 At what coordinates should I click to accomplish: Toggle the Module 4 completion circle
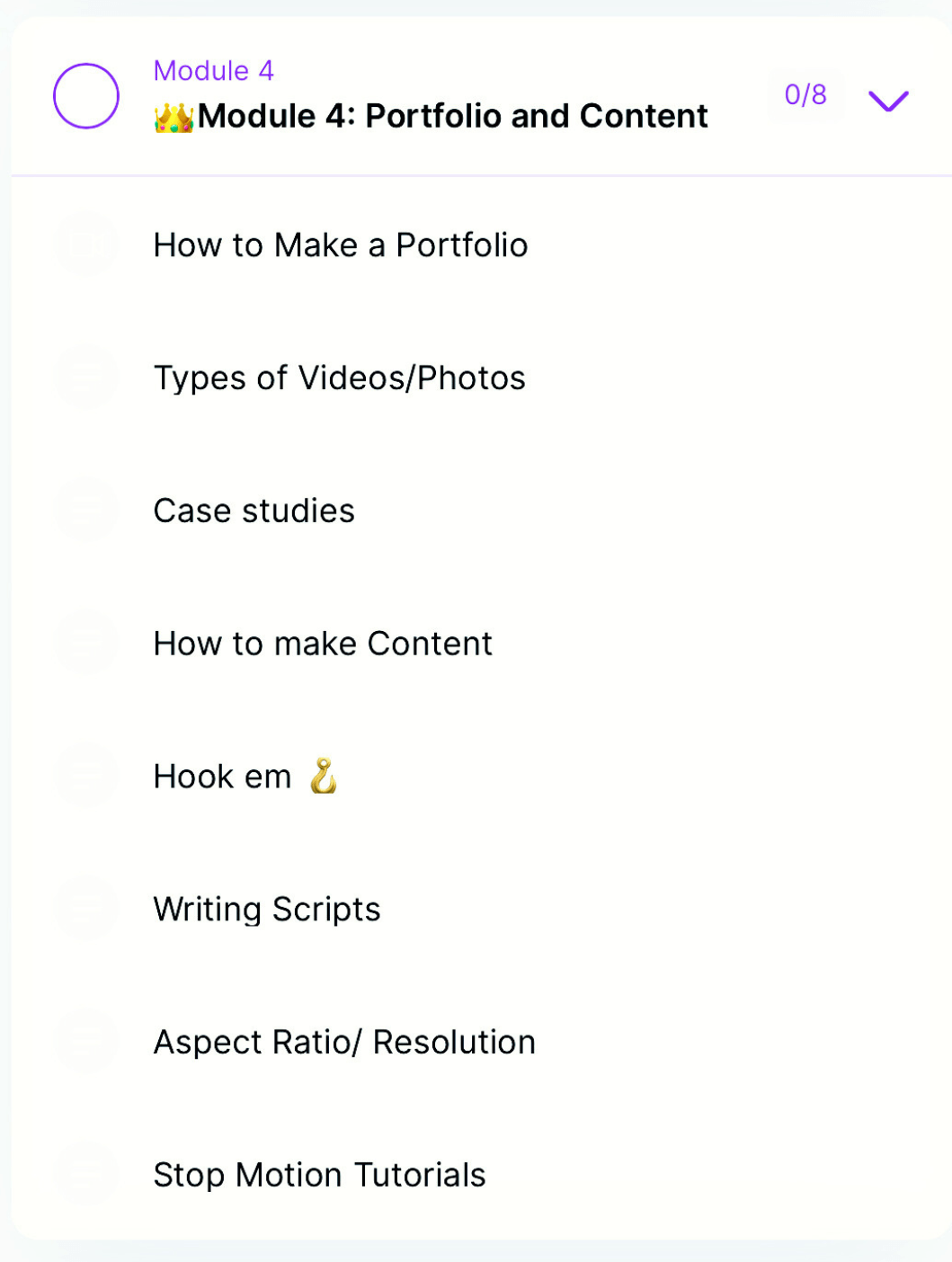point(86,95)
